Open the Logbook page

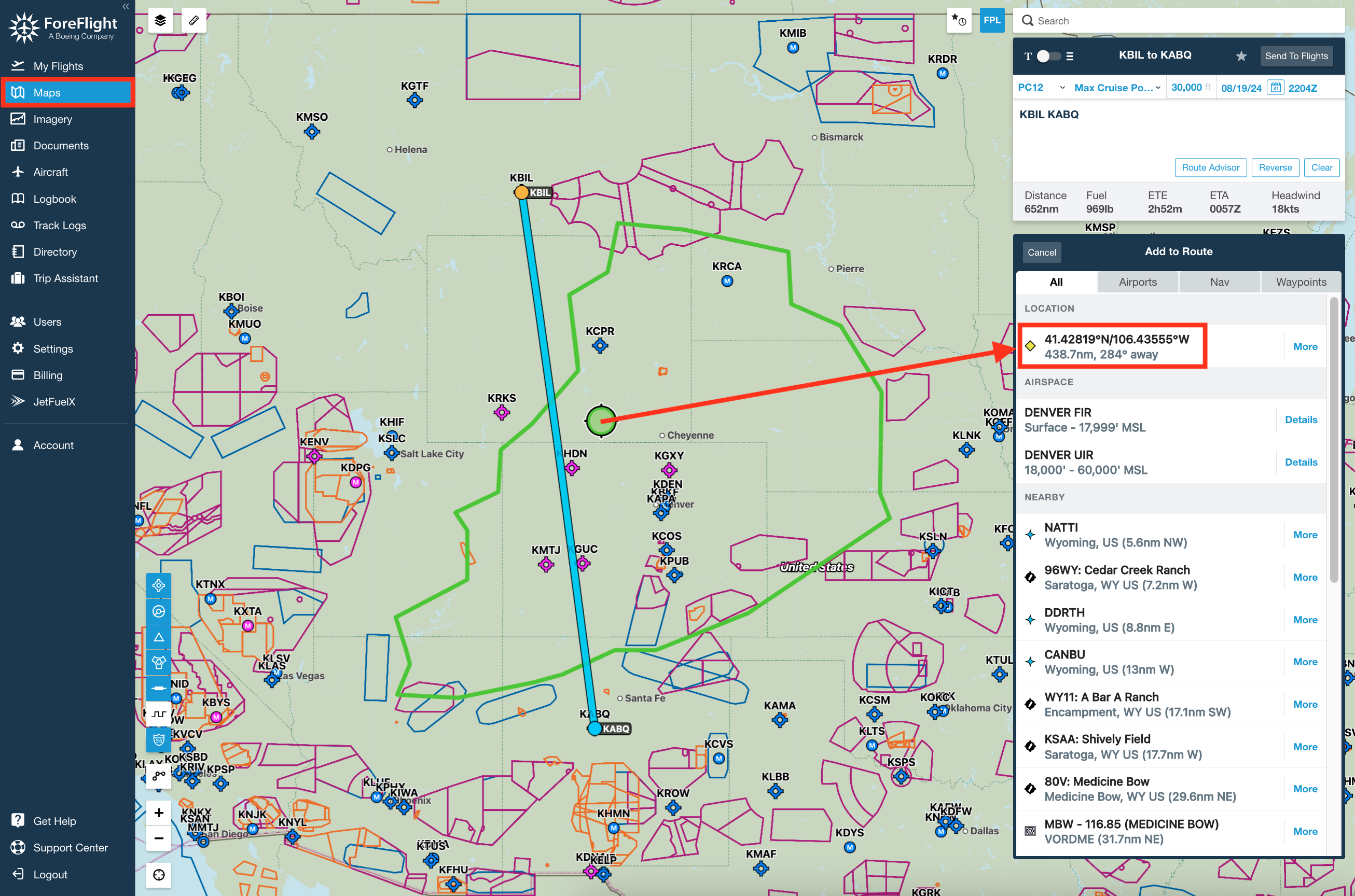pyautogui.click(x=67, y=199)
